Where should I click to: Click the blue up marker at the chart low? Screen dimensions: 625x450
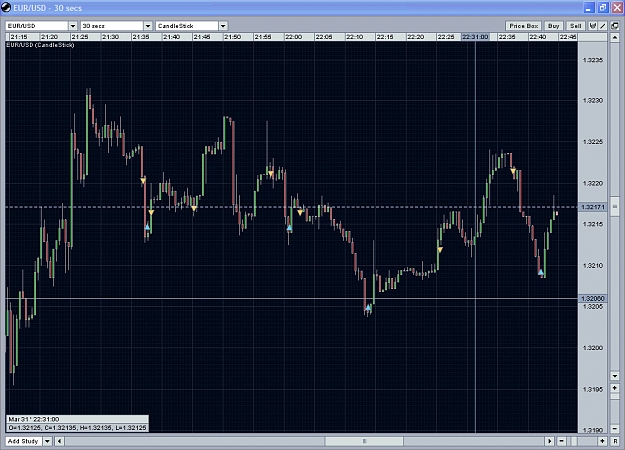coord(368,308)
